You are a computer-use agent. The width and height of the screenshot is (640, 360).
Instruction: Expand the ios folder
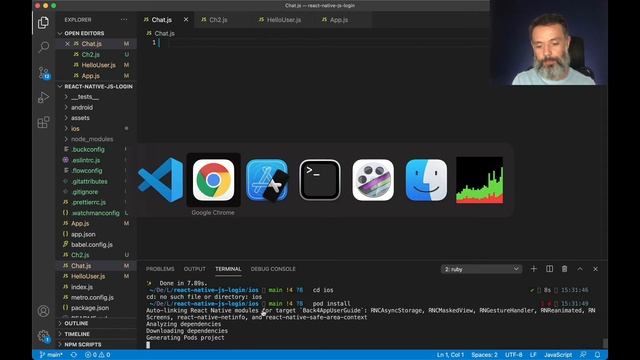75,129
